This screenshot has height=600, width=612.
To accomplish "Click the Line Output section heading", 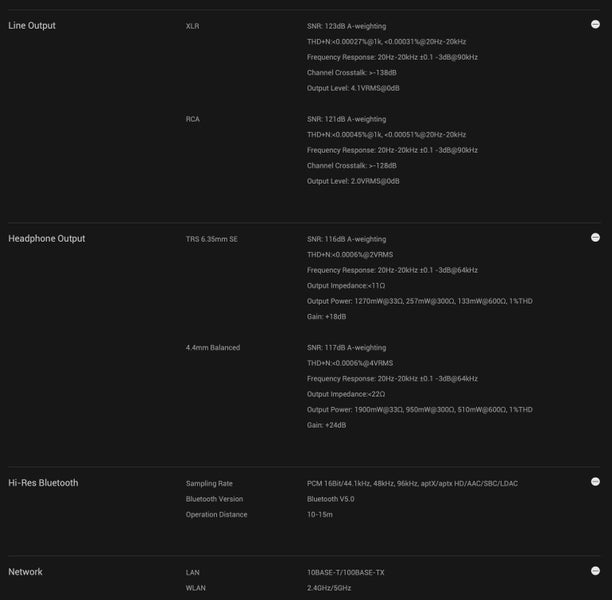I will click(x=32, y=25).
